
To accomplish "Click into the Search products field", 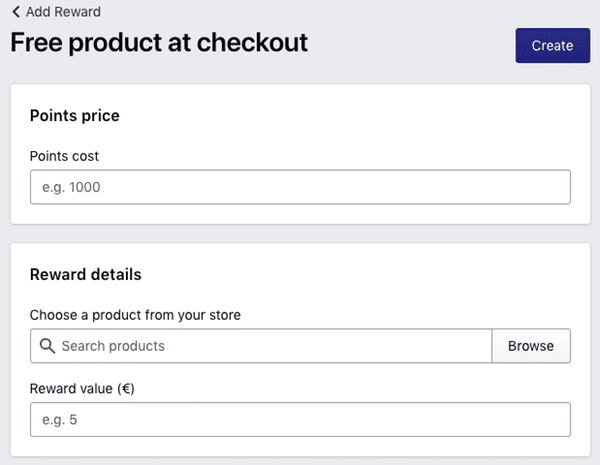I will coord(270,346).
